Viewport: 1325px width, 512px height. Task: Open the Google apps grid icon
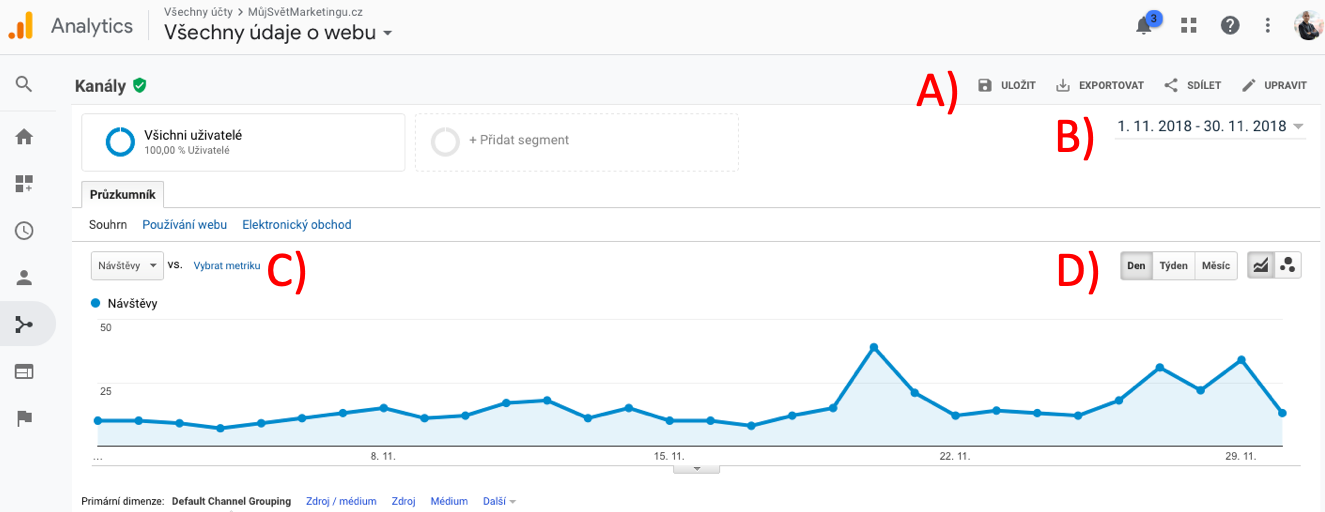click(1189, 26)
